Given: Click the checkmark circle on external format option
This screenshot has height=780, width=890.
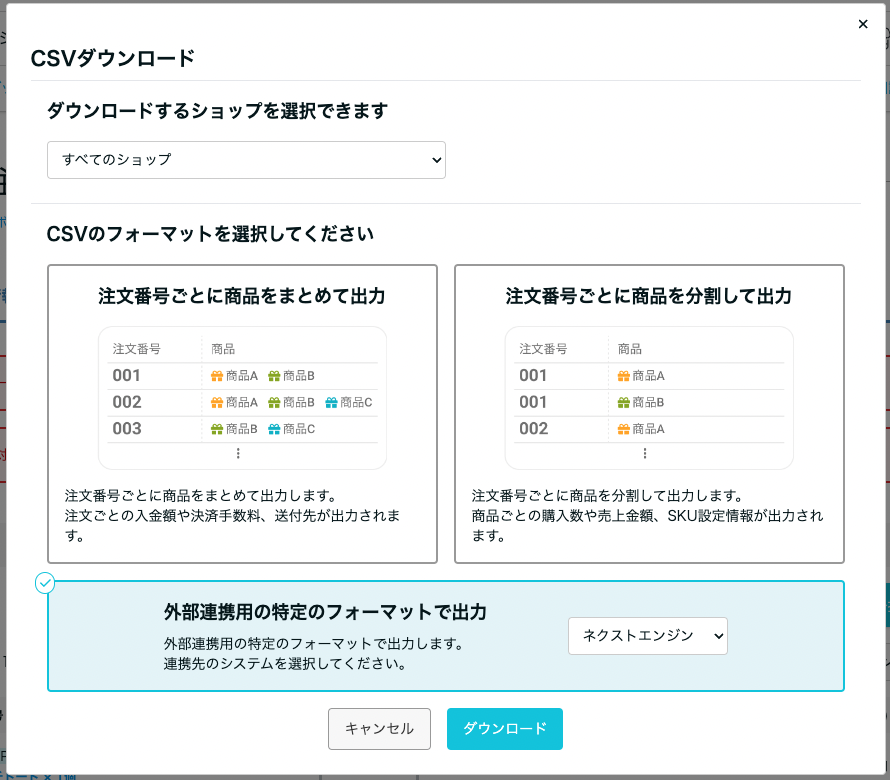Looking at the screenshot, I should [x=45, y=583].
